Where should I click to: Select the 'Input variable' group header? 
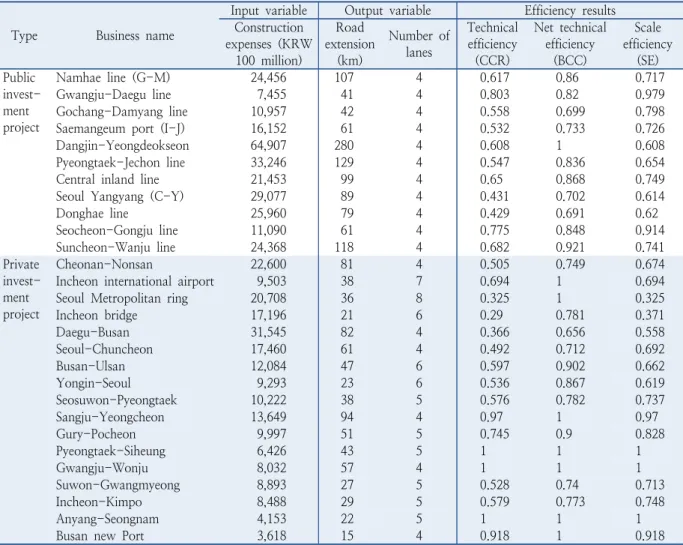coord(269,10)
